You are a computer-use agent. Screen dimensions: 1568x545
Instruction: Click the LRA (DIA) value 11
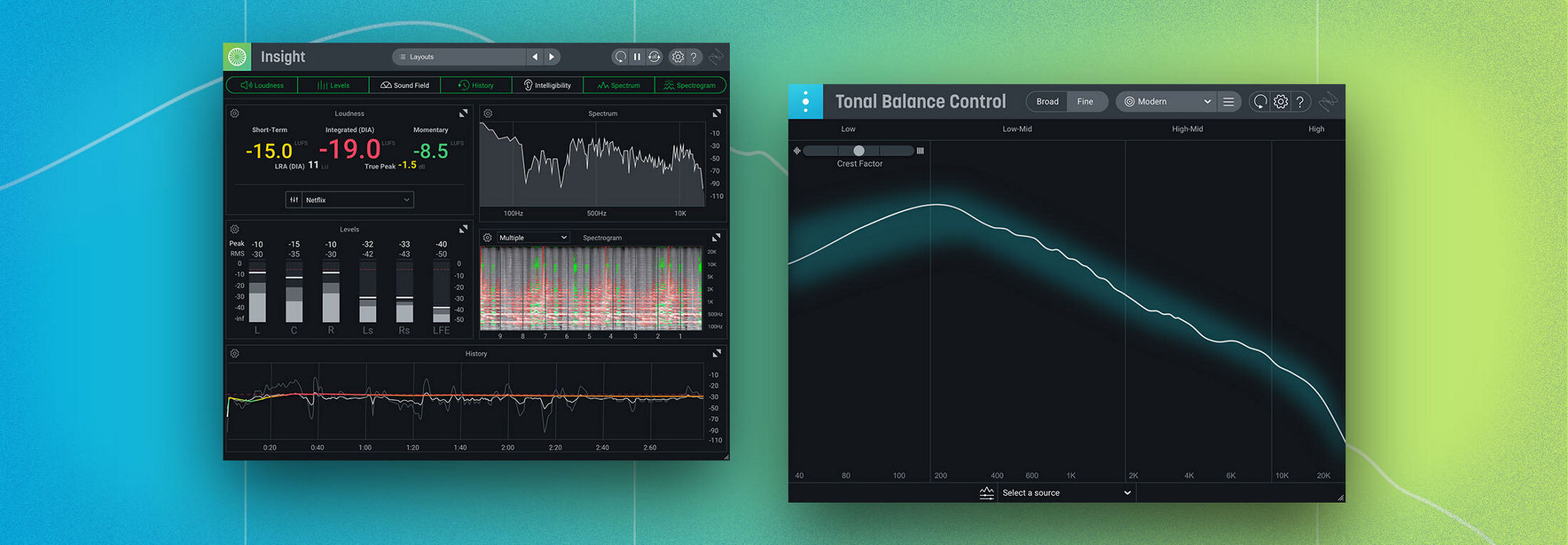click(313, 165)
